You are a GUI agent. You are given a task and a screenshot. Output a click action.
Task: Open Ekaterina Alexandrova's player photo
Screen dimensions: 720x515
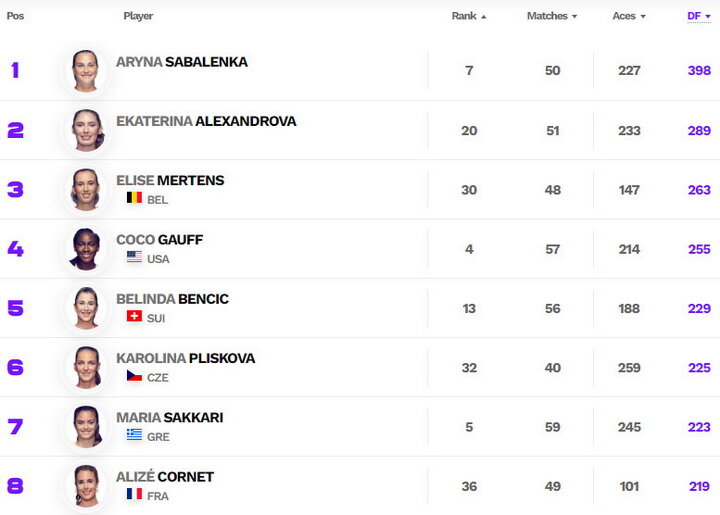coord(87,130)
